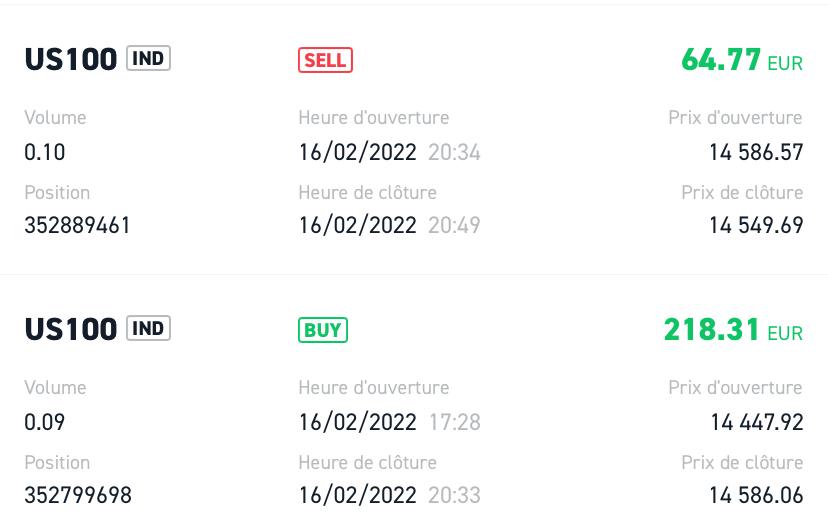Viewport: 828px width, 529px height.
Task: Click closing price 14 586.06
Action: (756, 495)
